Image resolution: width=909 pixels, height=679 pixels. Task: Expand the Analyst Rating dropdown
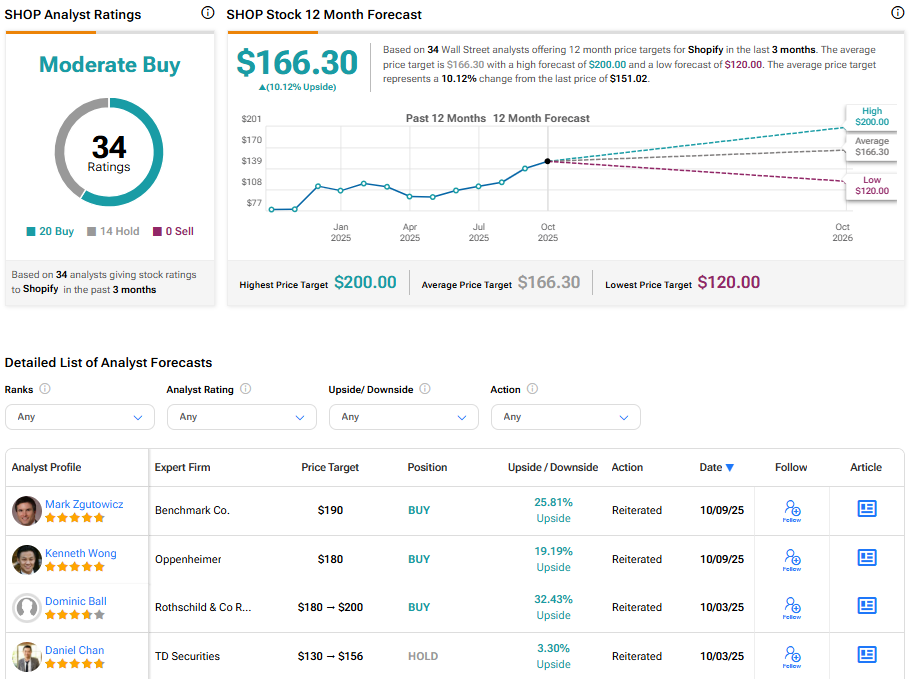[x=242, y=417]
